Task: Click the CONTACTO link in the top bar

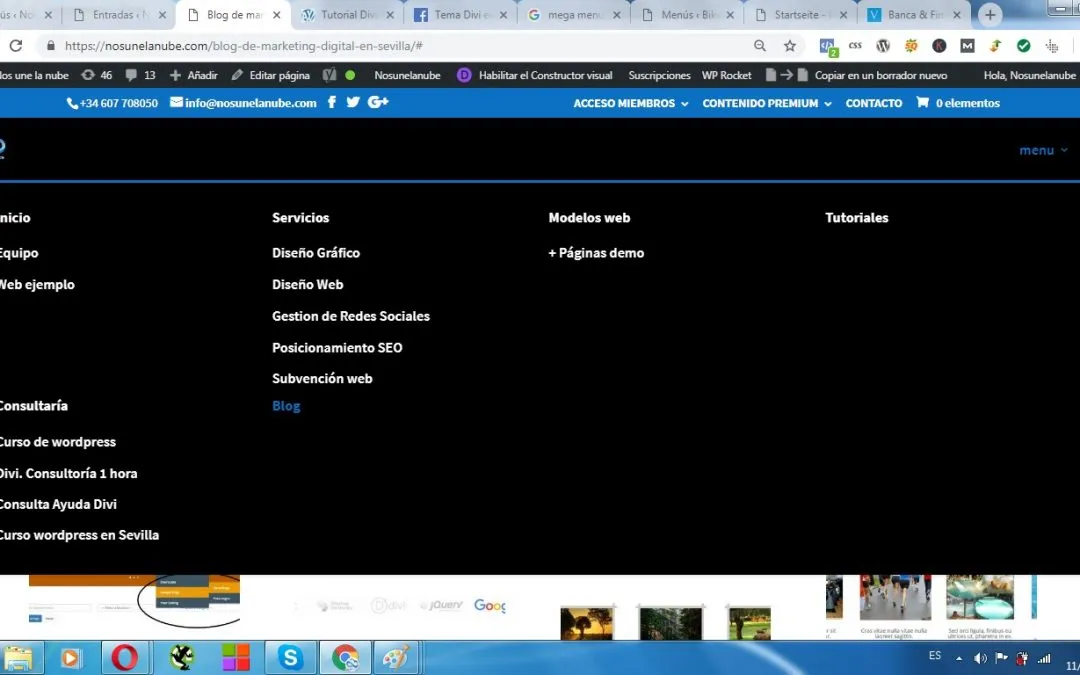Action: pos(873,102)
